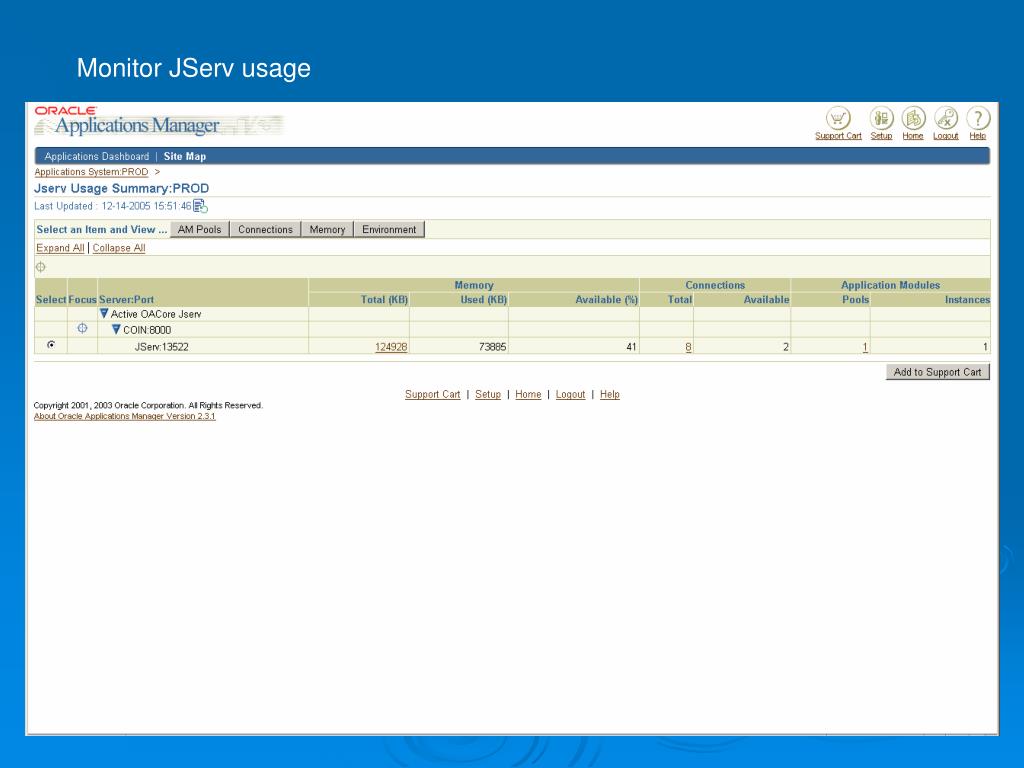This screenshot has height=768, width=1024.
Task: Click the footer Support Cart link
Action: [x=432, y=394]
